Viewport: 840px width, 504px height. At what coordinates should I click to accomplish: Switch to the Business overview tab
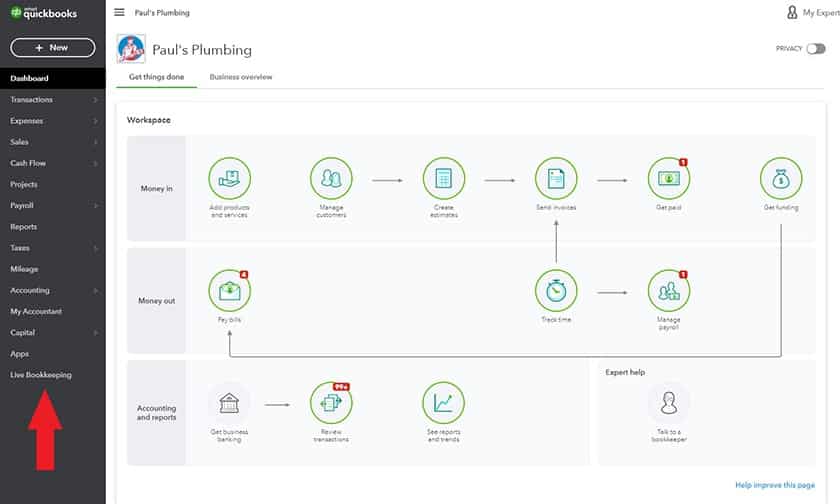[241, 77]
